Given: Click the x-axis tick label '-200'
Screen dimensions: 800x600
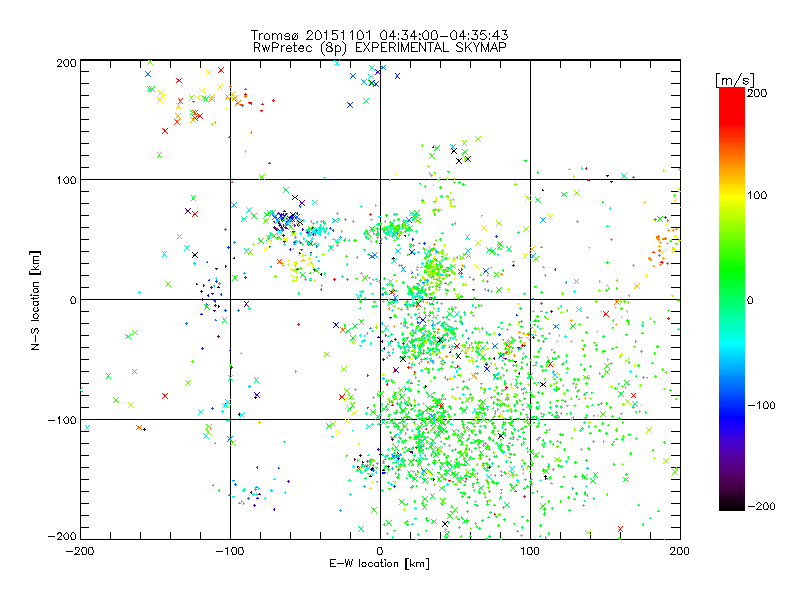Looking at the screenshot, I should coord(80,551).
